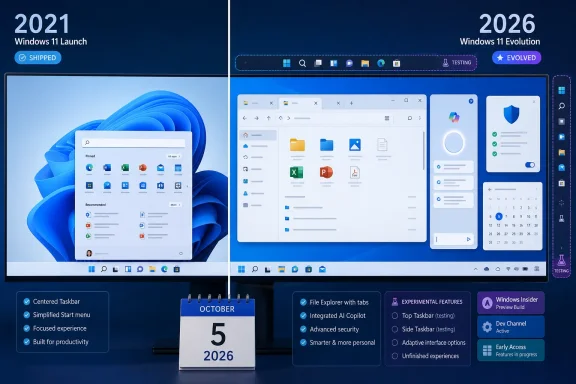Viewport: 576px width, 384px height.
Task: Click the Dev Channel Active button
Action: pyautogui.click(x=511, y=327)
